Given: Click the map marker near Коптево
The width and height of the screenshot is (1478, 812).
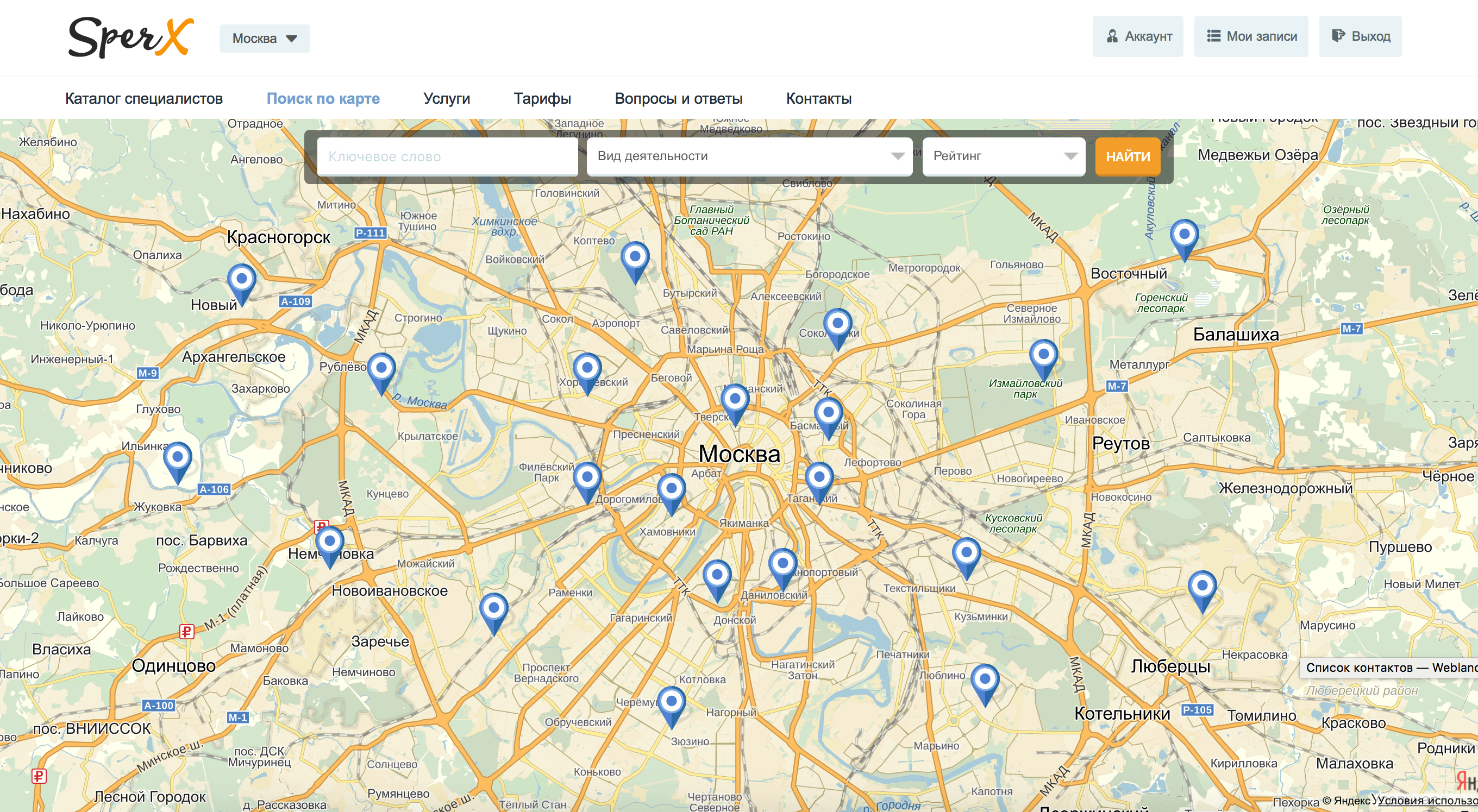Looking at the screenshot, I should [x=635, y=261].
